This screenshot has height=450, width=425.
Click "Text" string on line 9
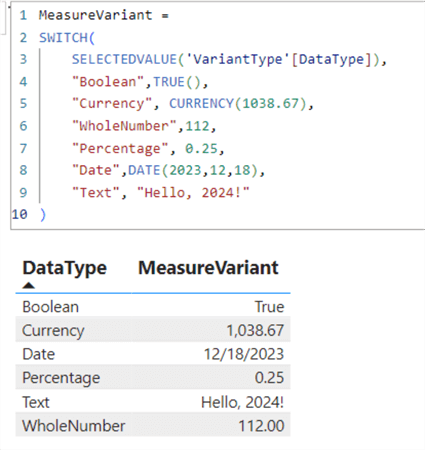96,193
